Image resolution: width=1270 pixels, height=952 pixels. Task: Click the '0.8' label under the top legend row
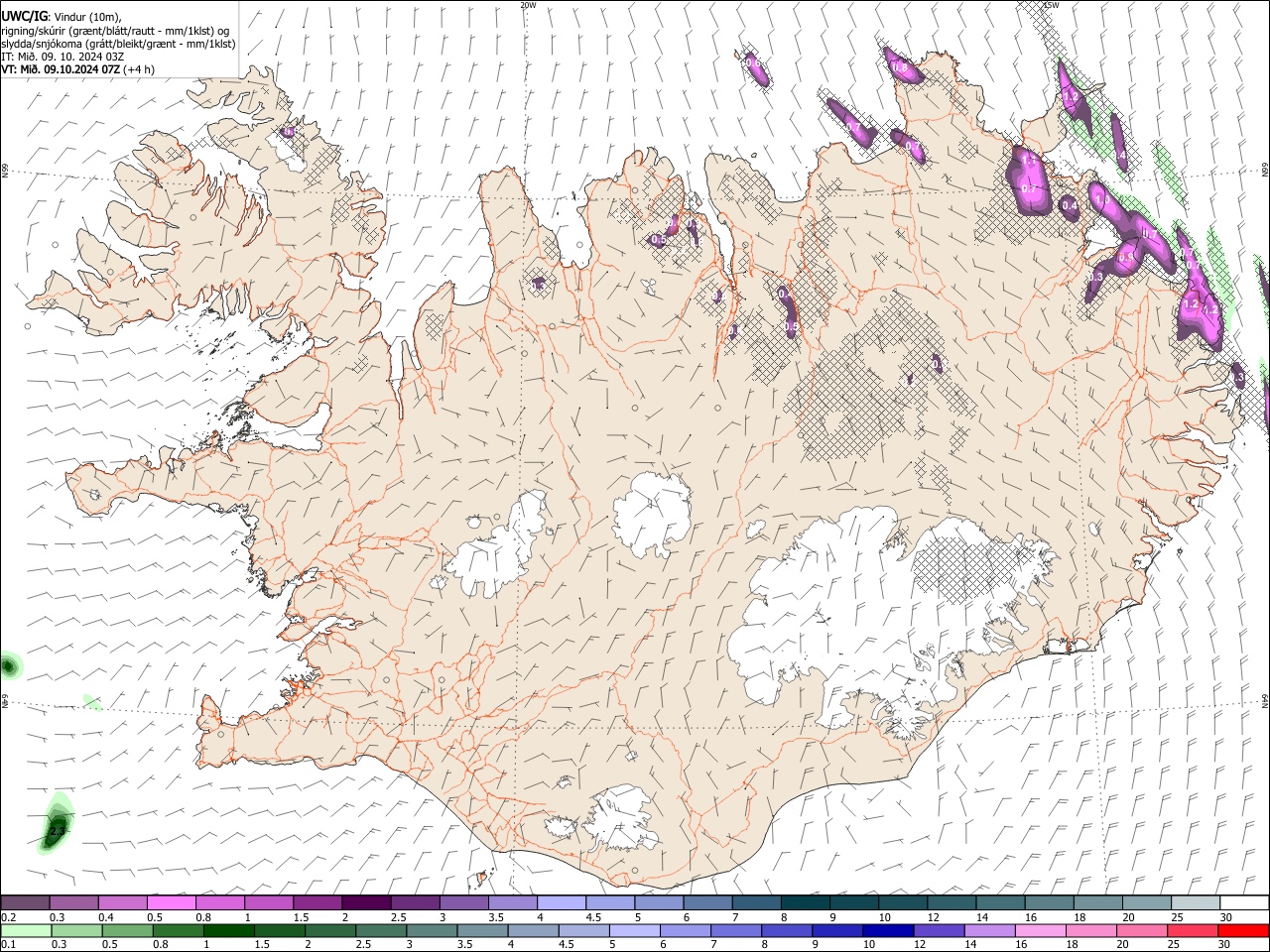click(202, 917)
